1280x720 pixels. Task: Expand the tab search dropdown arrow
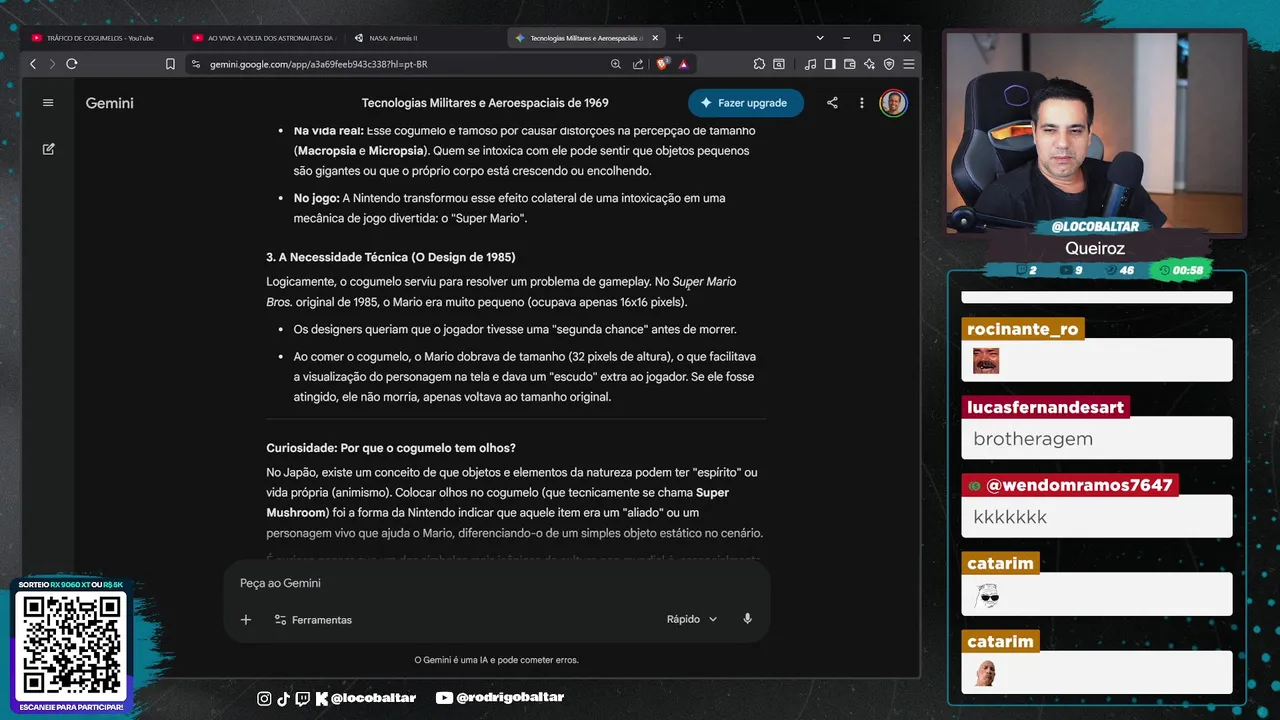coord(820,38)
